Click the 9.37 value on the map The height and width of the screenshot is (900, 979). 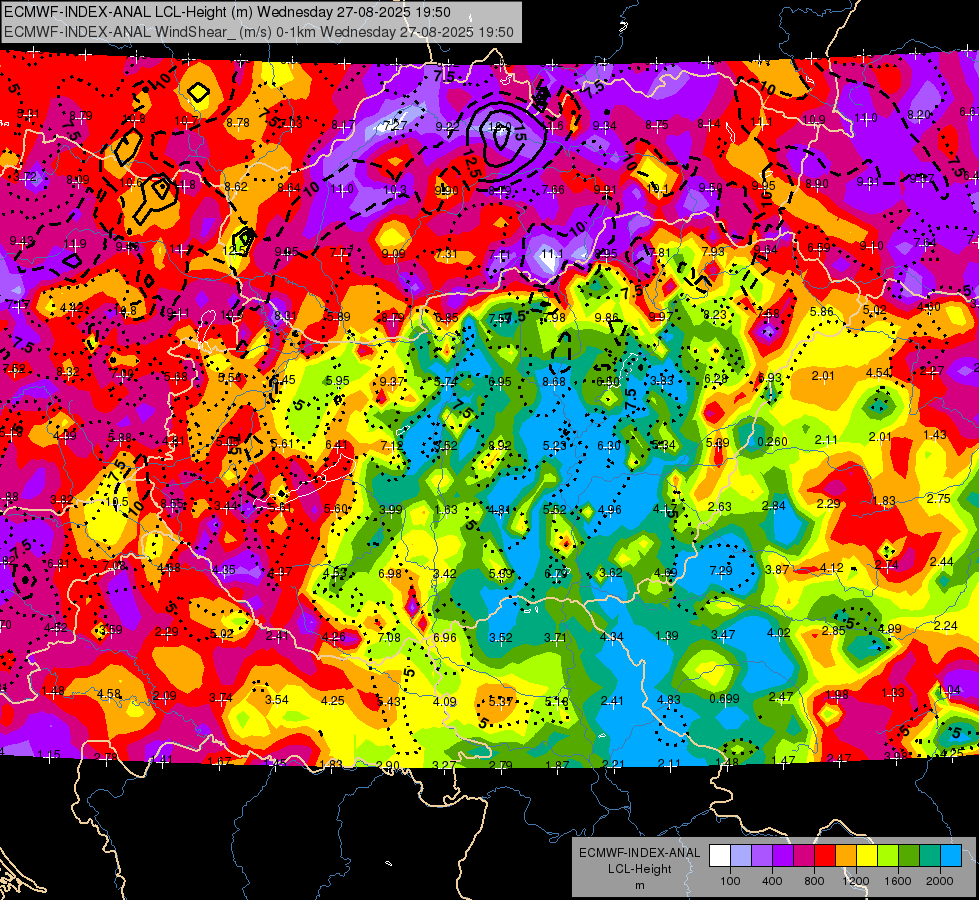[391, 382]
